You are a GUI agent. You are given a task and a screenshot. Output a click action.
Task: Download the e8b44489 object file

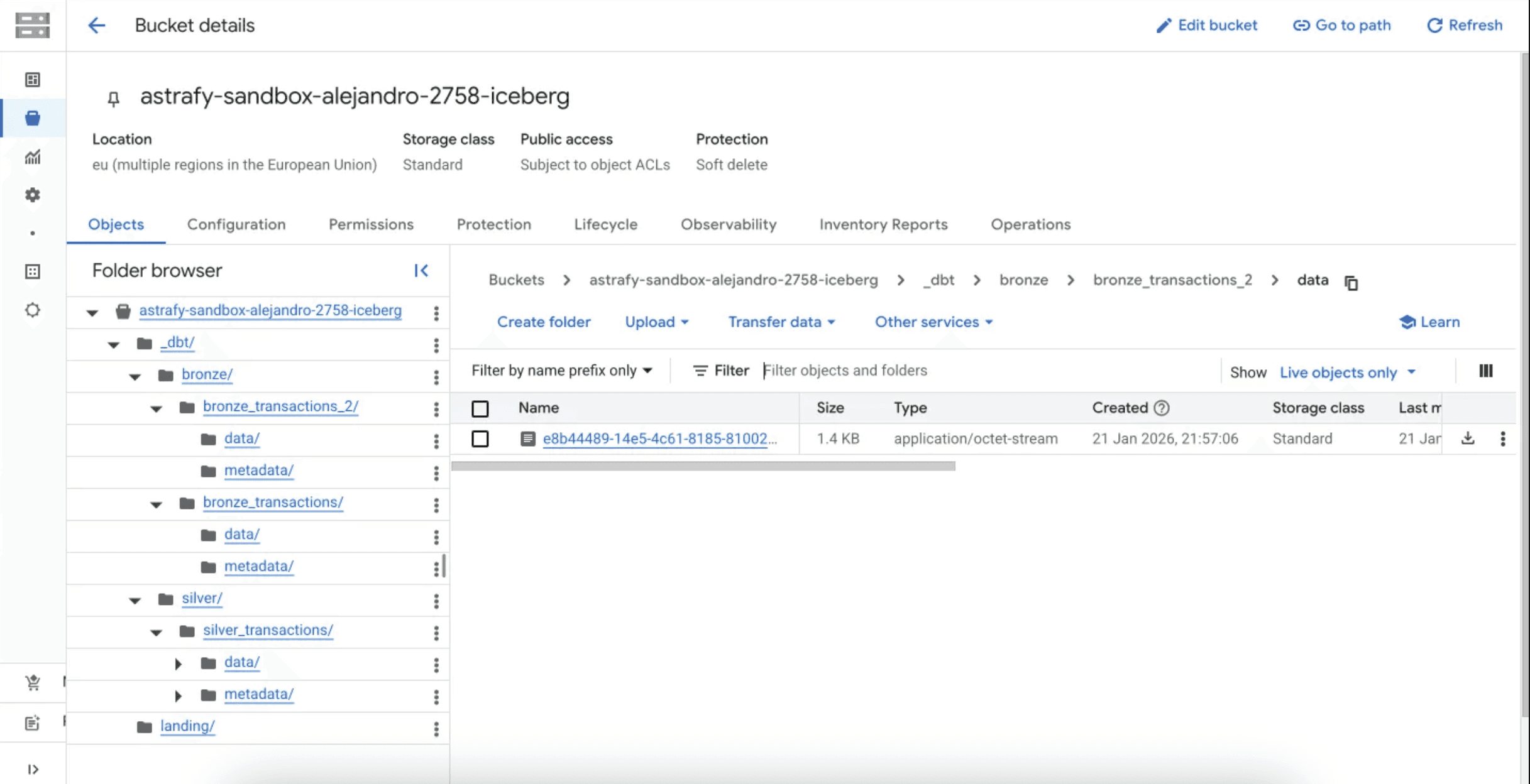pos(1468,438)
